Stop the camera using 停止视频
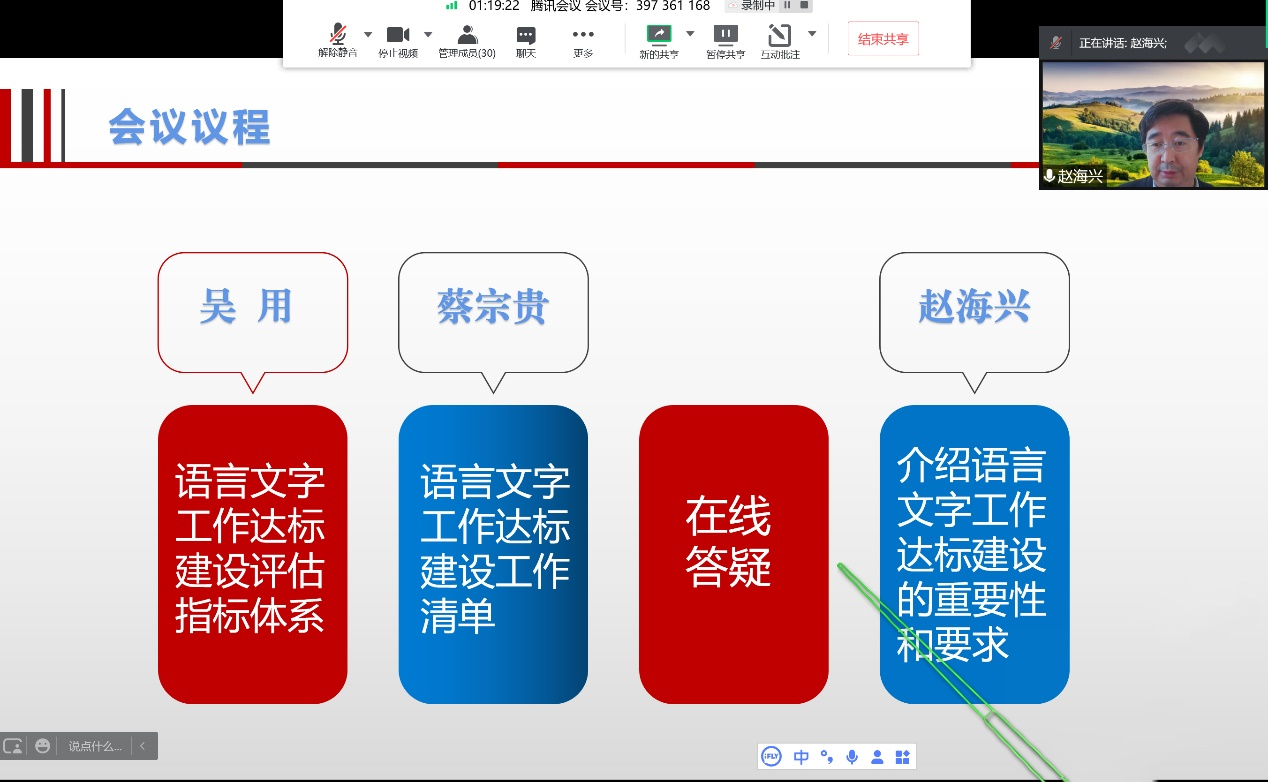 398,40
